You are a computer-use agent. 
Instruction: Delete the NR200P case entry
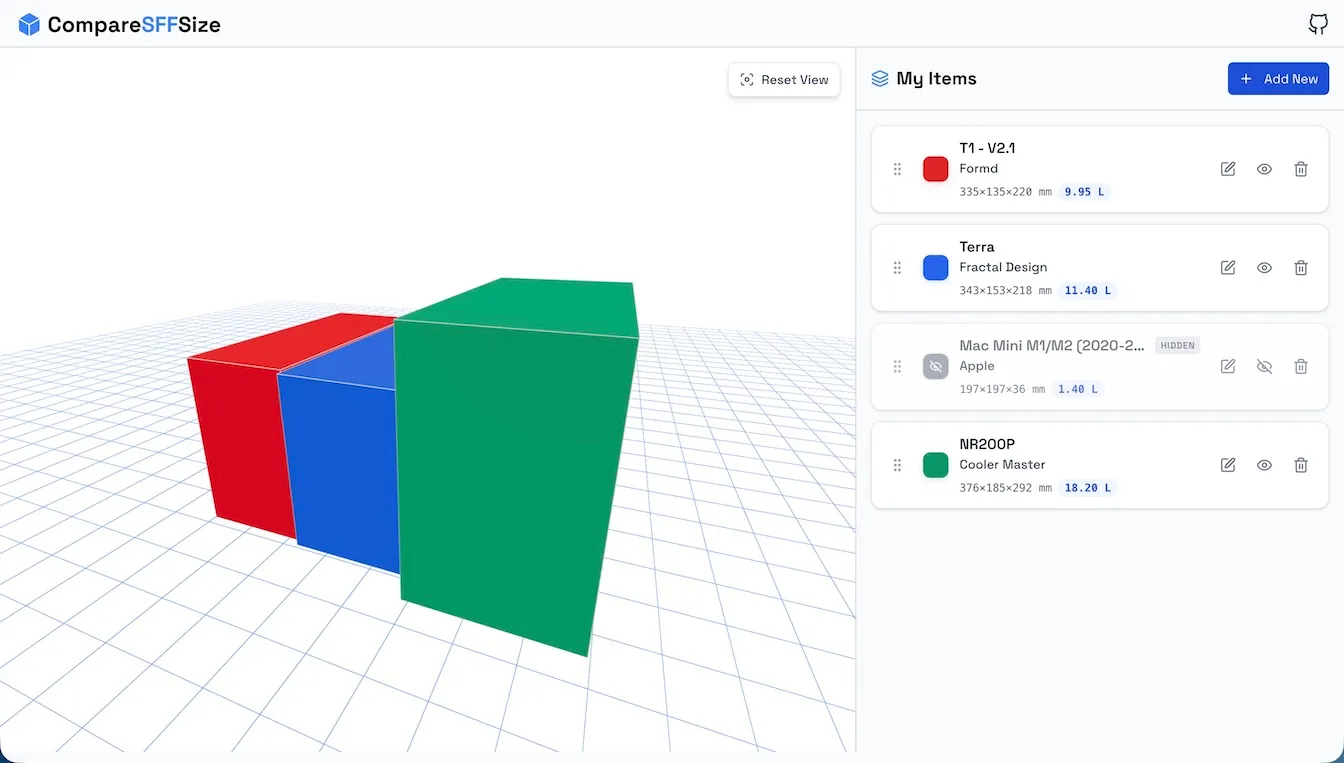[1301, 465]
